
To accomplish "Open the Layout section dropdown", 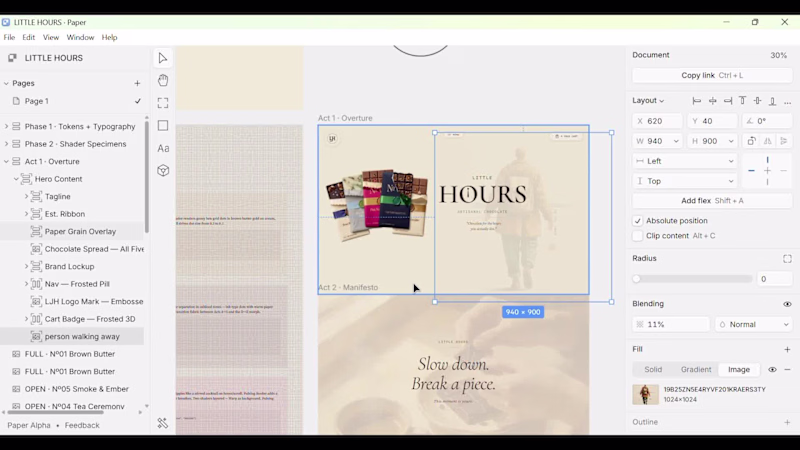I will (x=648, y=101).
